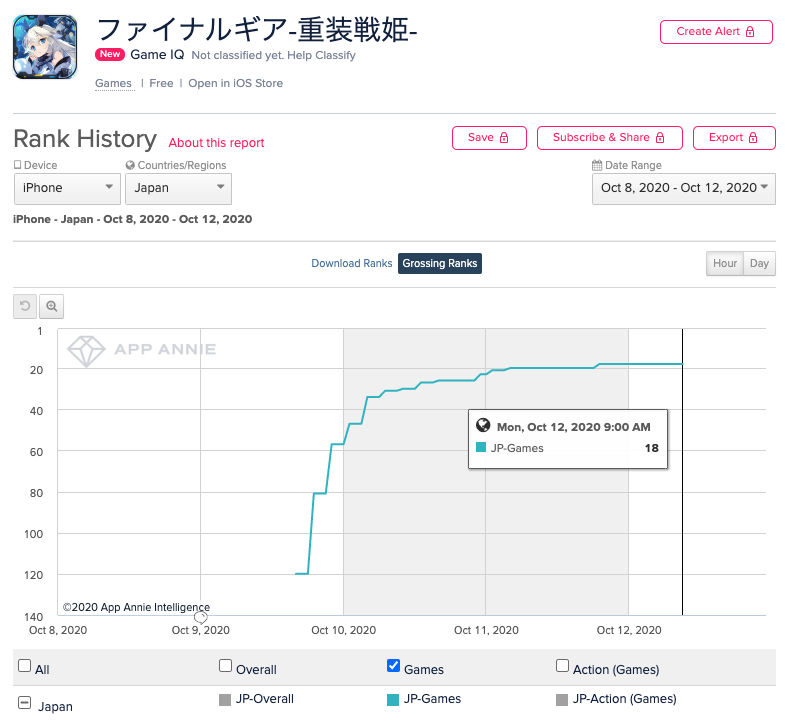
Task: Click the Create Alert button
Action: click(716, 32)
